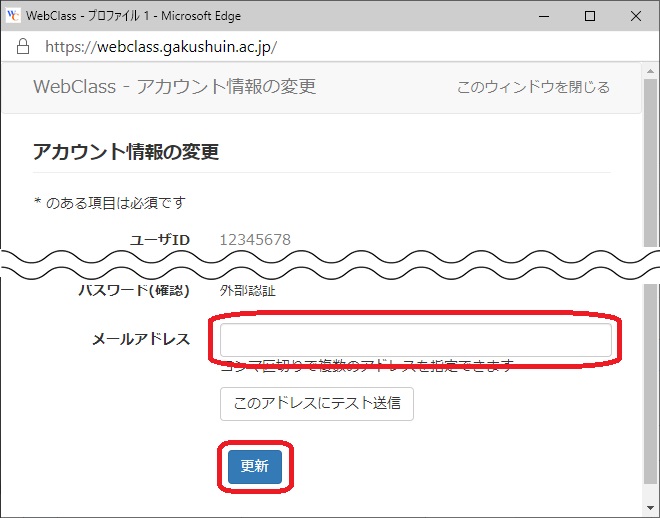Click the アカウント情報の変更 page heading
The height and width of the screenshot is (518, 660).
(126, 152)
